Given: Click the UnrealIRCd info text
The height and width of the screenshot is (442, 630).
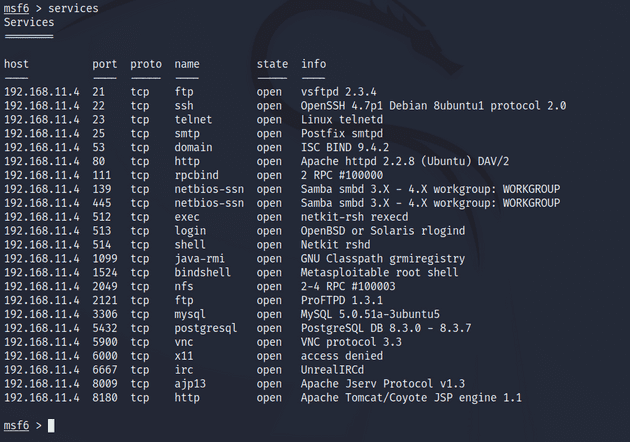Looking at the screenshot, I should point(333,370).
